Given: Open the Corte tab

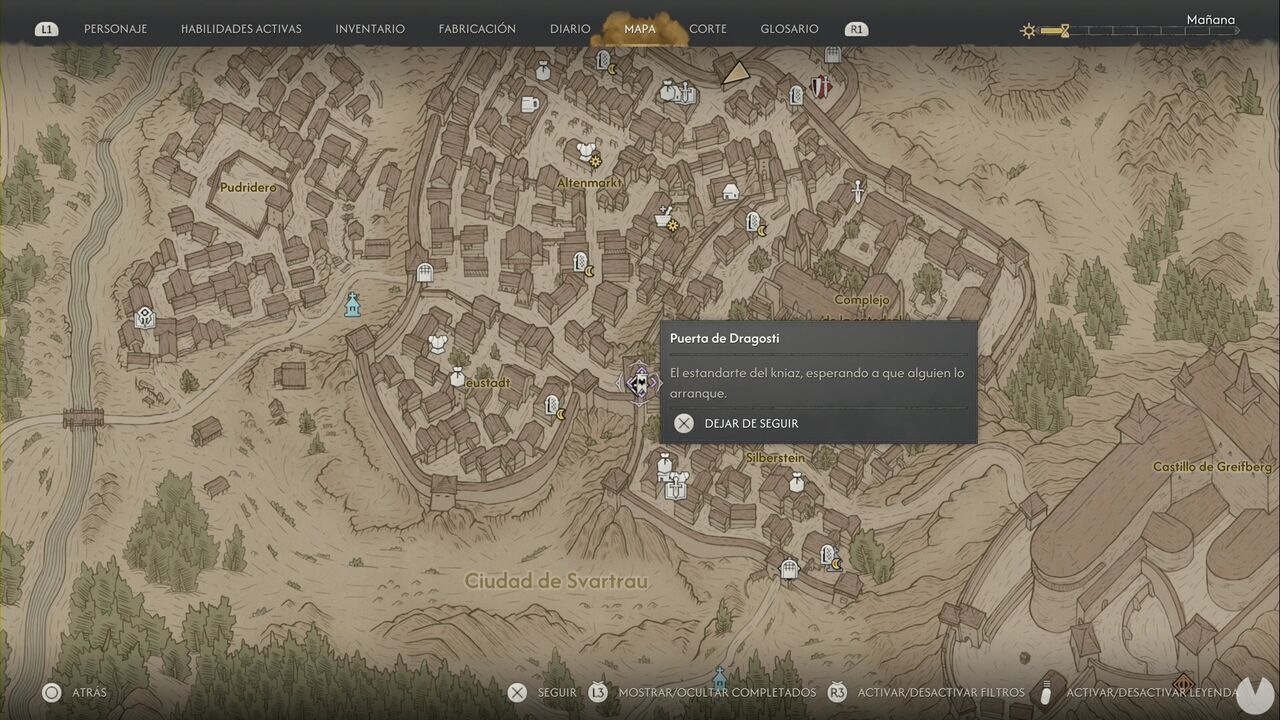Looking at the screenshot, I should click(708, 29).
